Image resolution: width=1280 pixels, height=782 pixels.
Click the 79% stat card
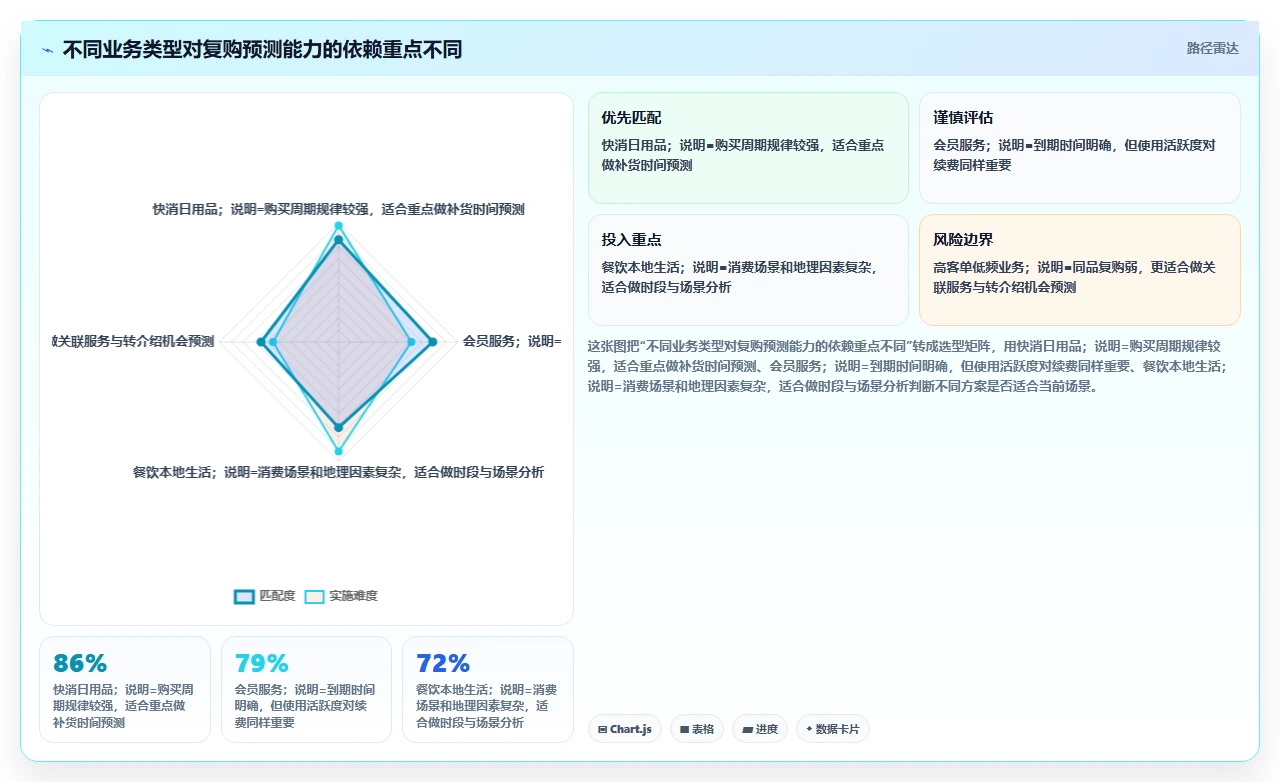pyautogui.click(x=306, y=690)
